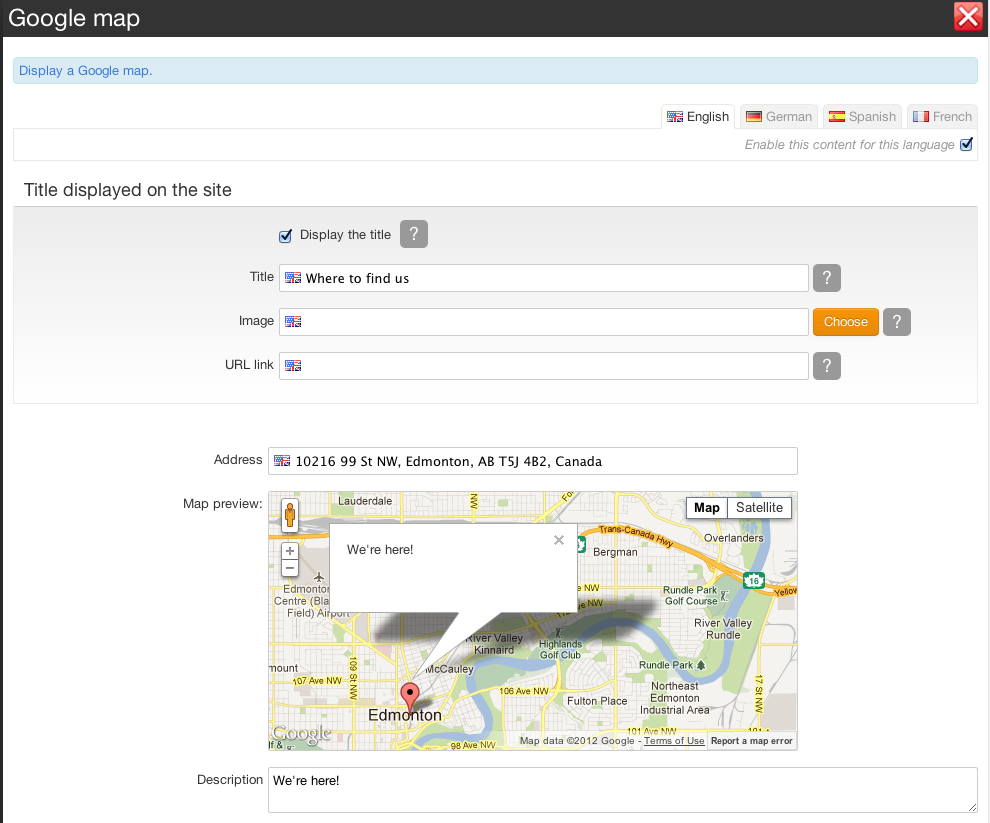Click the Fulton Place map label
The image size is (990, 823).
(597, 701)
